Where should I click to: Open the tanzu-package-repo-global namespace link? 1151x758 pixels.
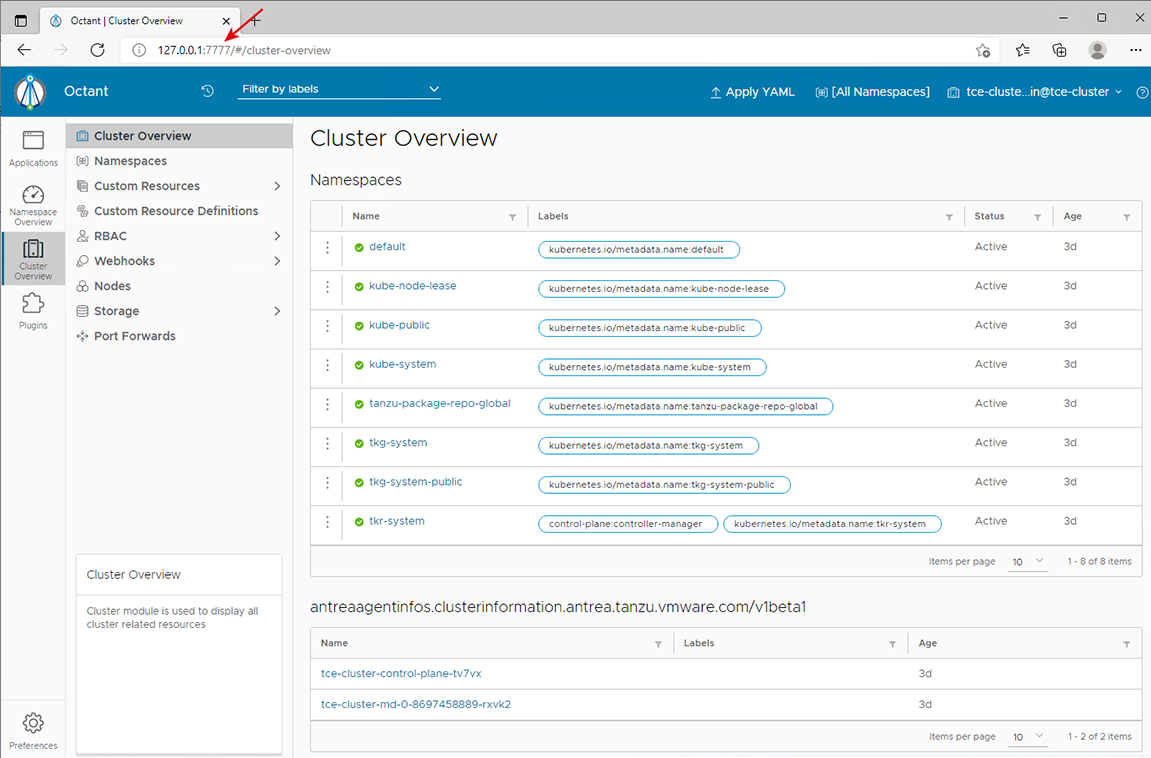[x=440, y=404]
